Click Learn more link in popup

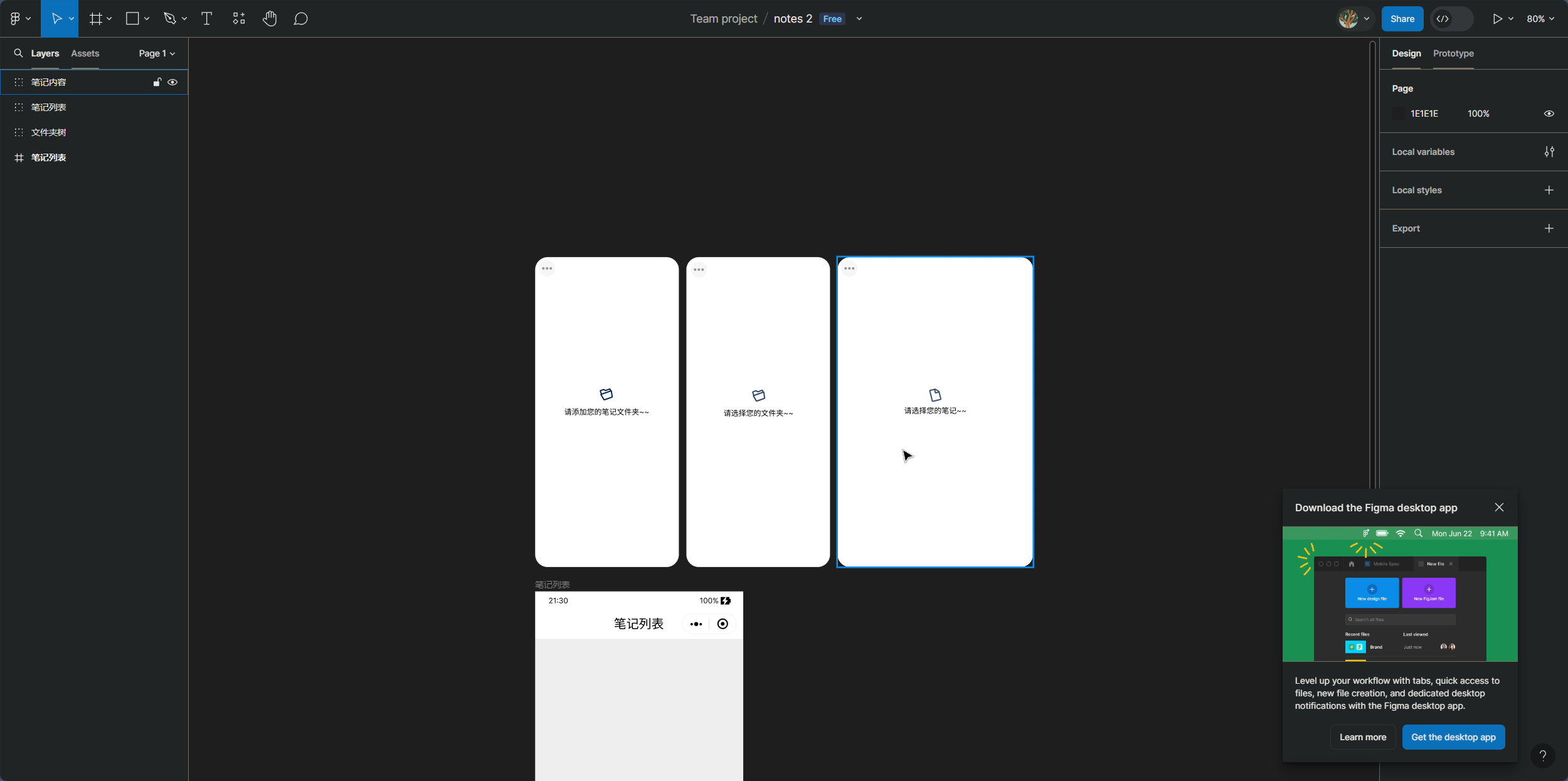[1363, 737]
